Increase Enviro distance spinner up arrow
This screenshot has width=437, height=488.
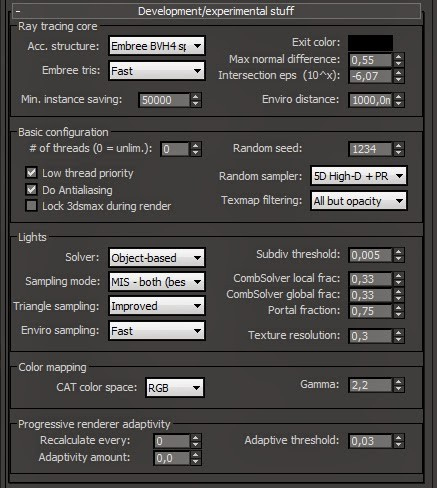(x=398, y=97)
